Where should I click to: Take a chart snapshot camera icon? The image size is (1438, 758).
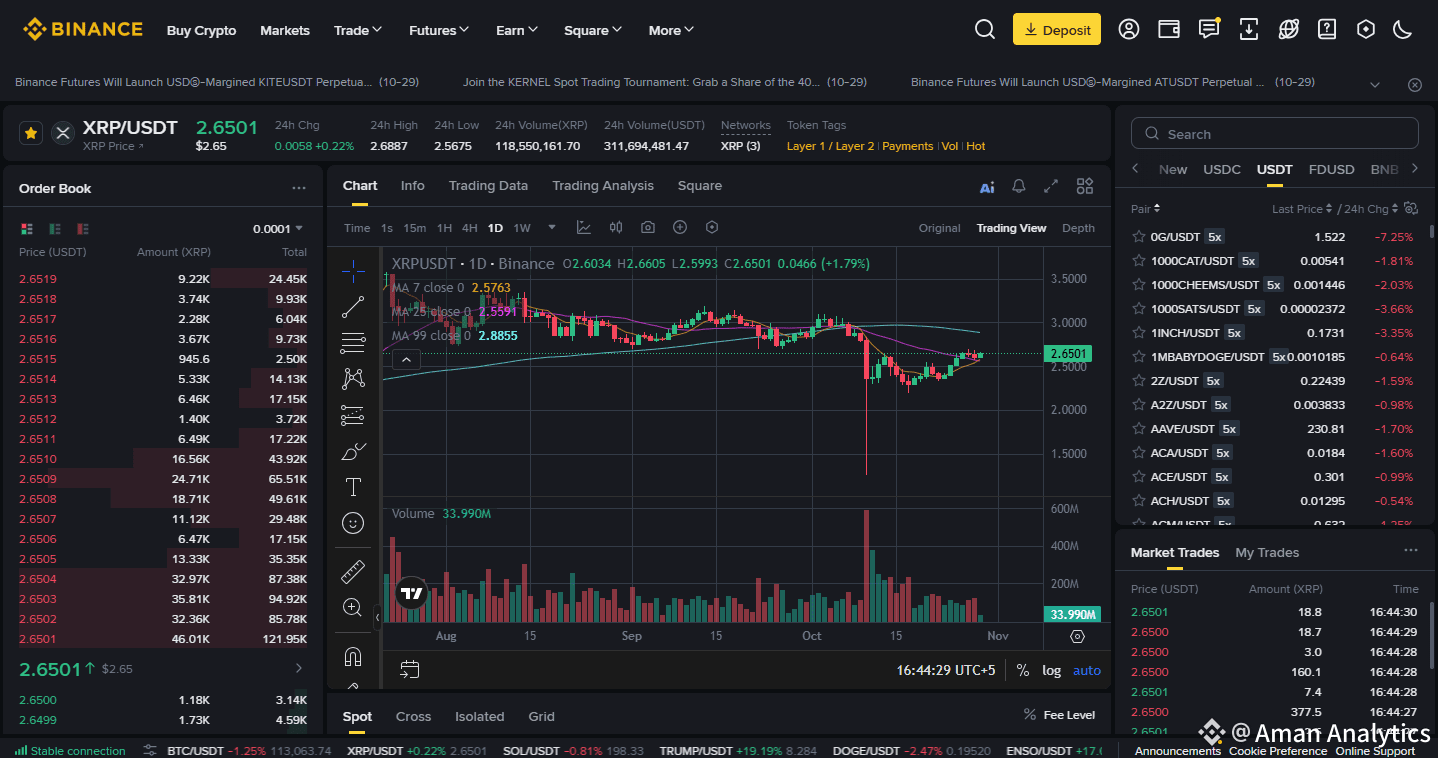click(648, 228)
